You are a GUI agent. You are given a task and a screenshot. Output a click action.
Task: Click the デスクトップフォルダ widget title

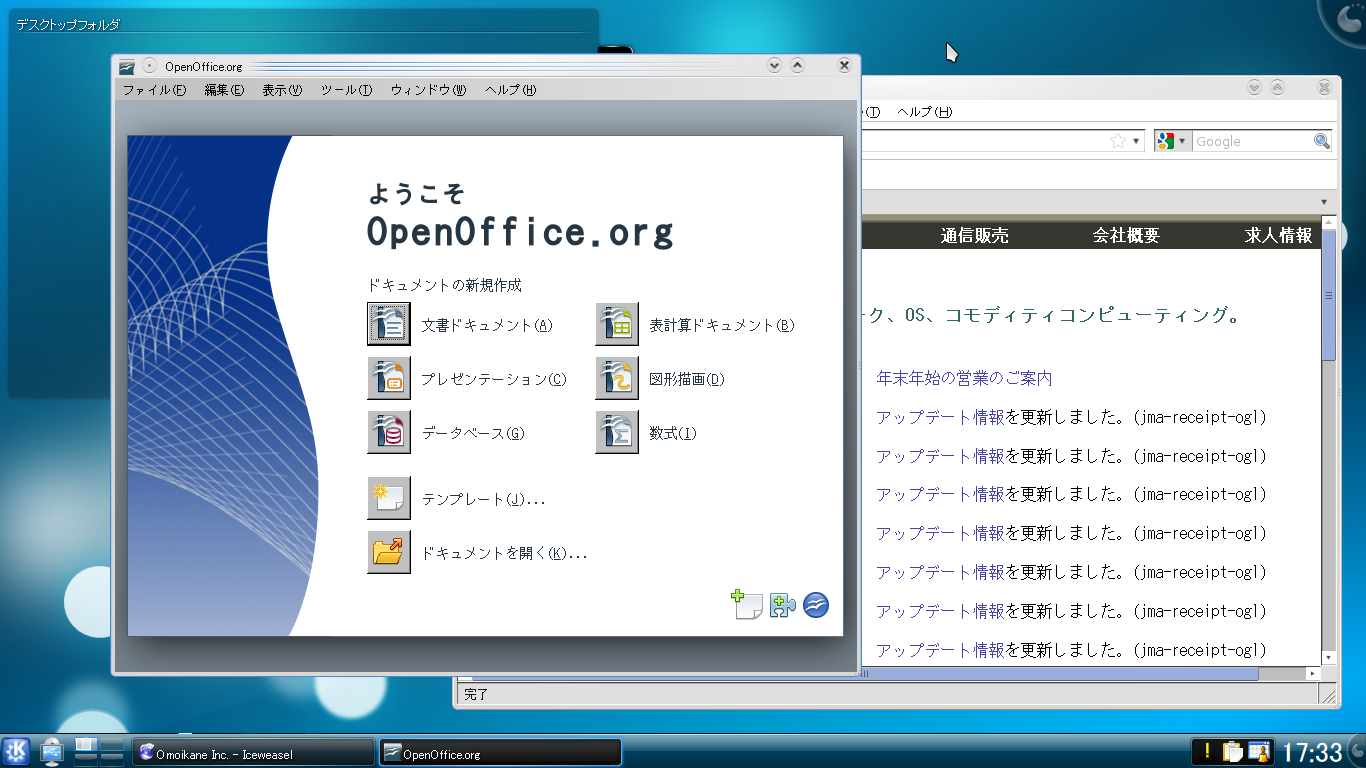[69, 25]
